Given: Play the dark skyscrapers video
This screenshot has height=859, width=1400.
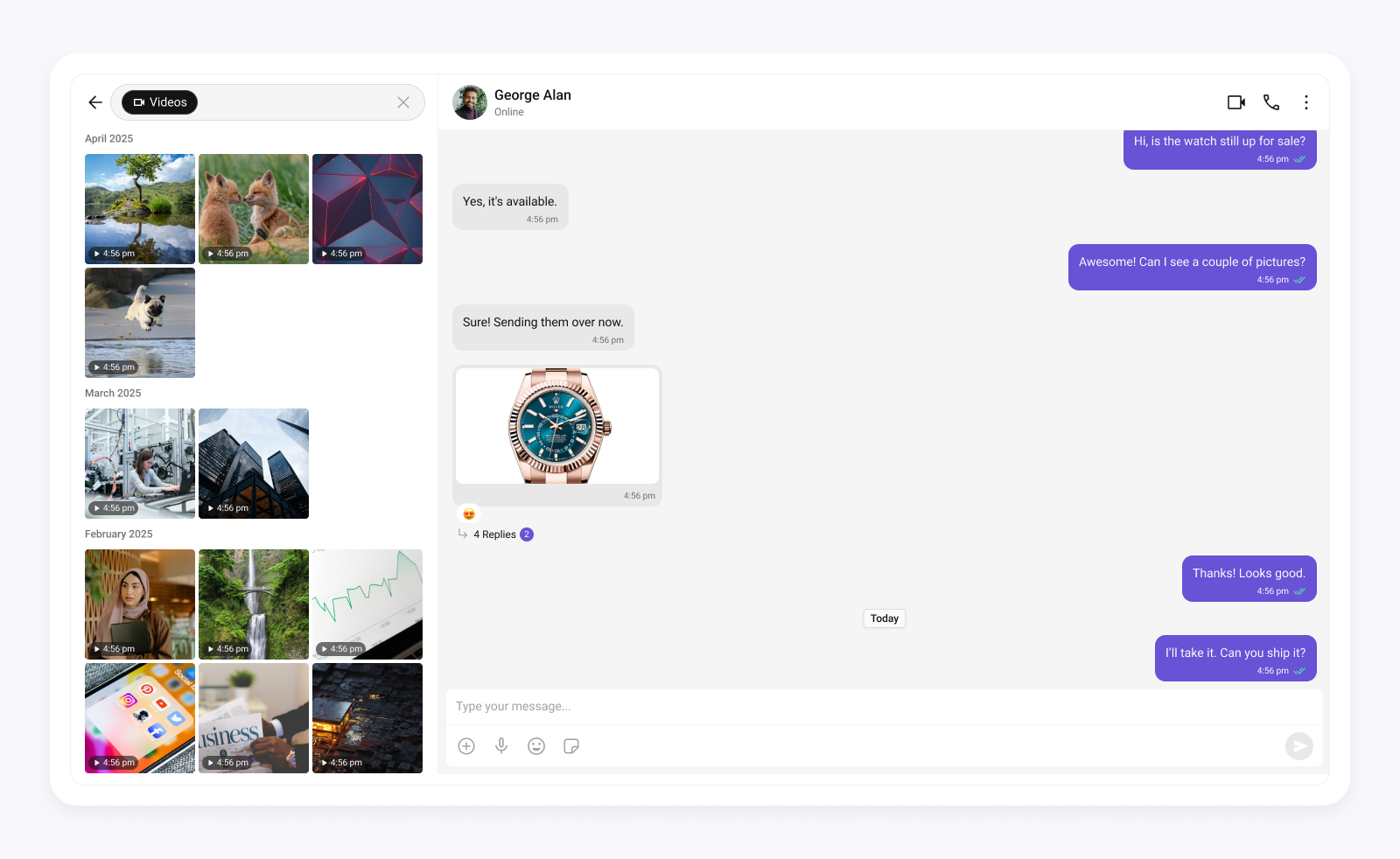Looking at the screenshot, I should point(254,464).
